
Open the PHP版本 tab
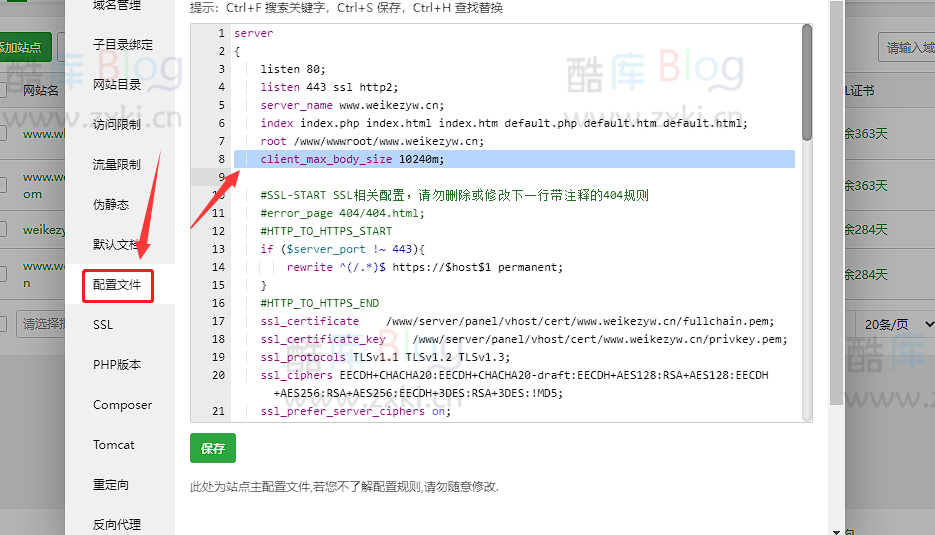(117, 365)
